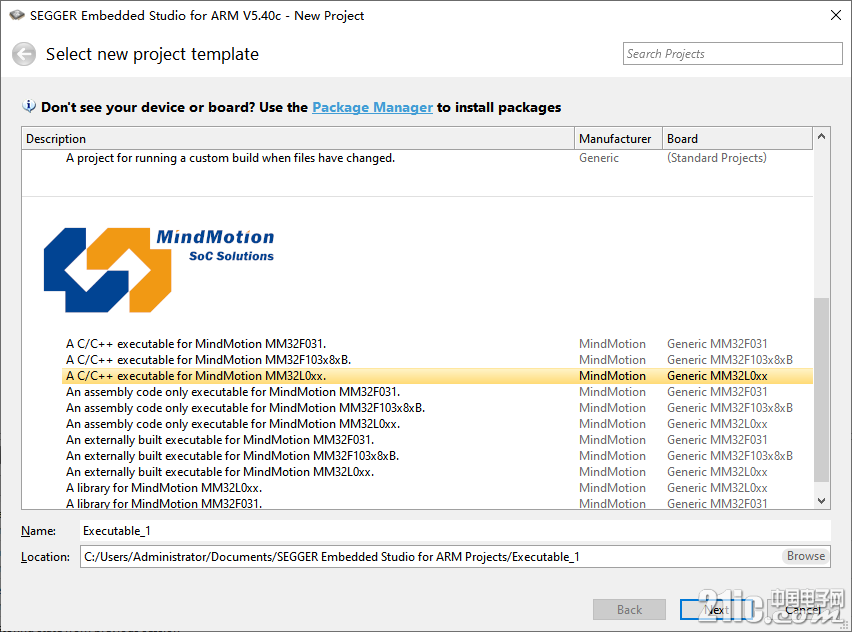
Task: Select externally built executable for MM32L0xx
Action: [x=437, y=472]
